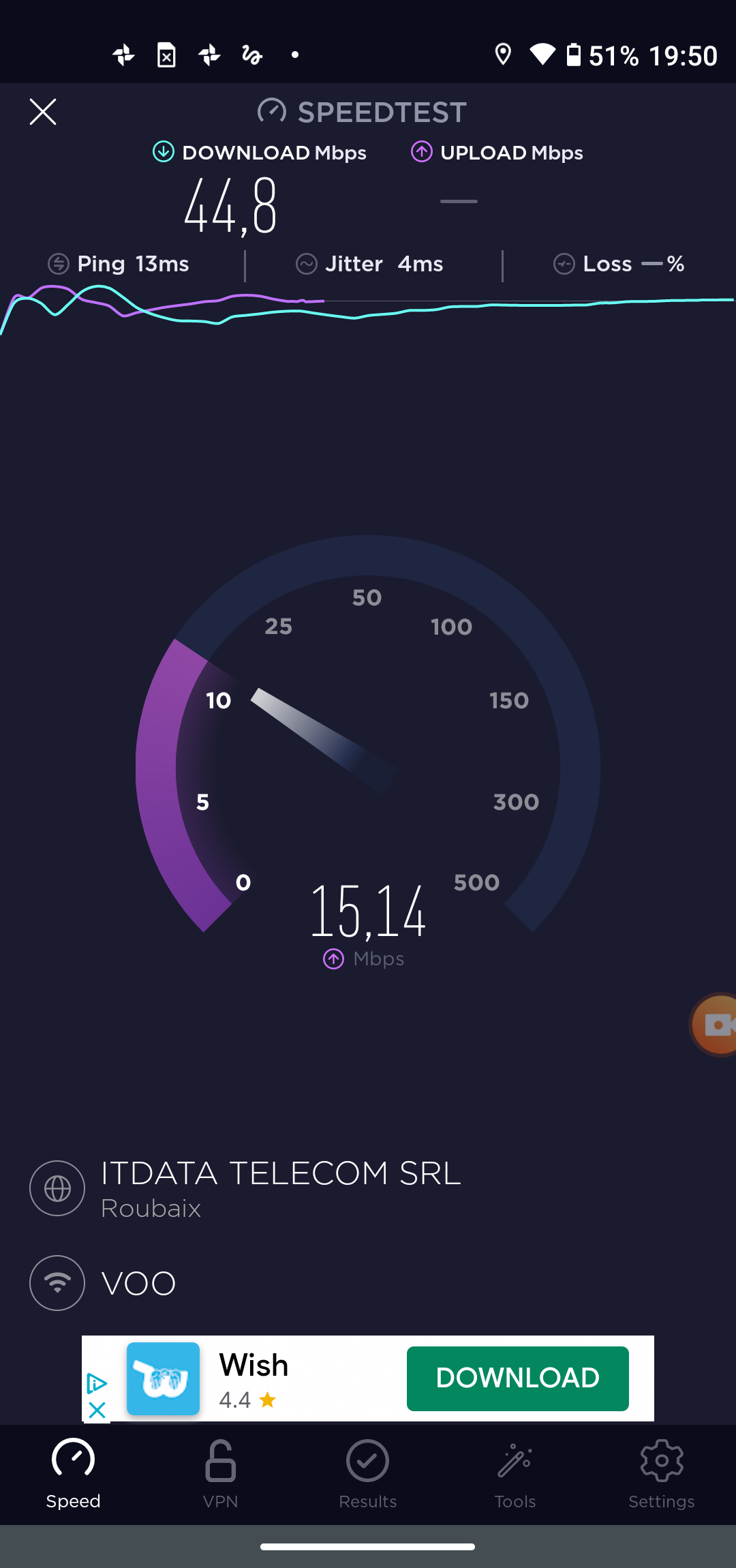Close the Wish ad with the X
736x1568 pixels.
[97, 1410]
